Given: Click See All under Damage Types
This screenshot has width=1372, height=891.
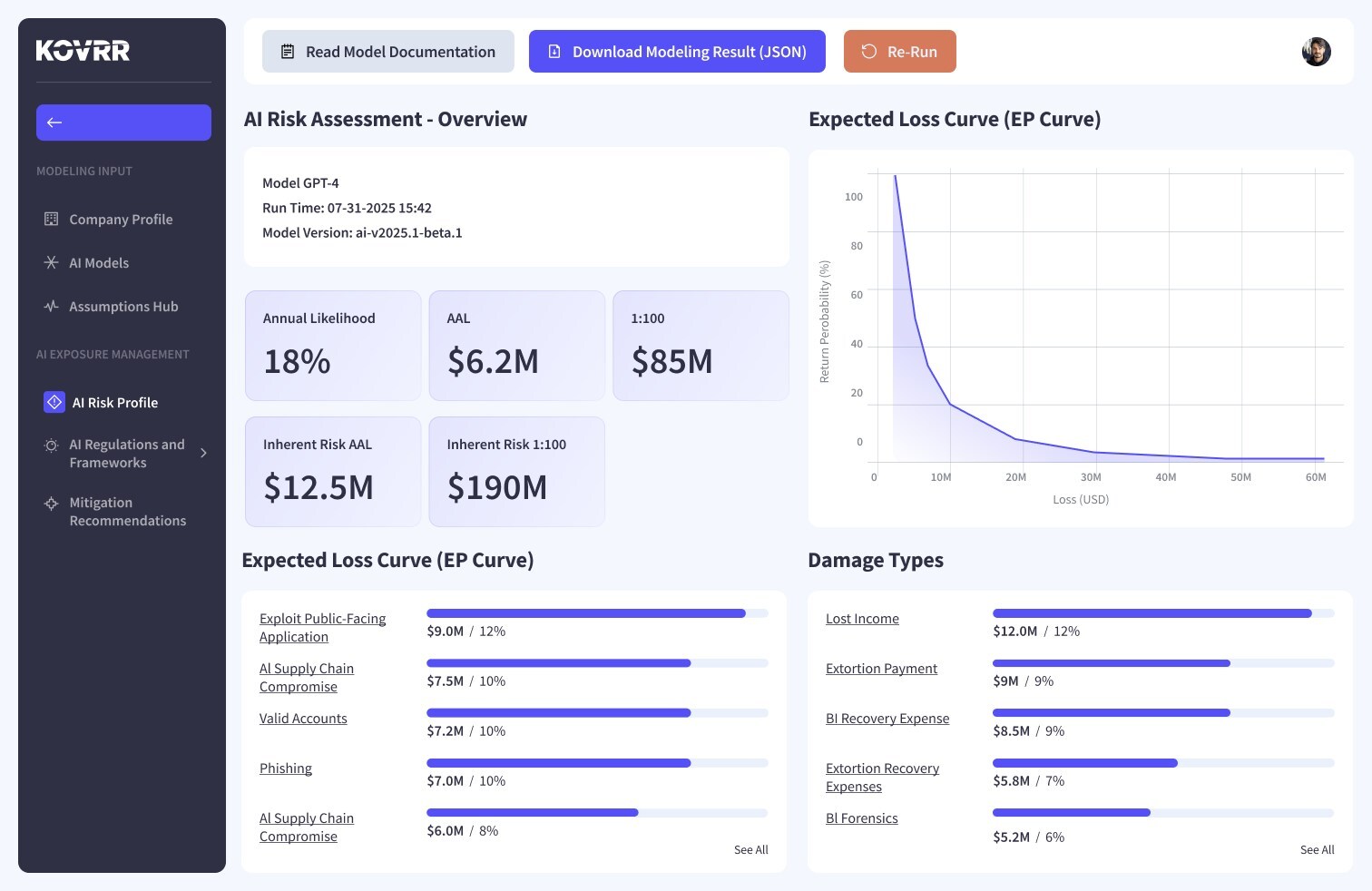Looking at the screenshot, I should tap(1317, 850).
